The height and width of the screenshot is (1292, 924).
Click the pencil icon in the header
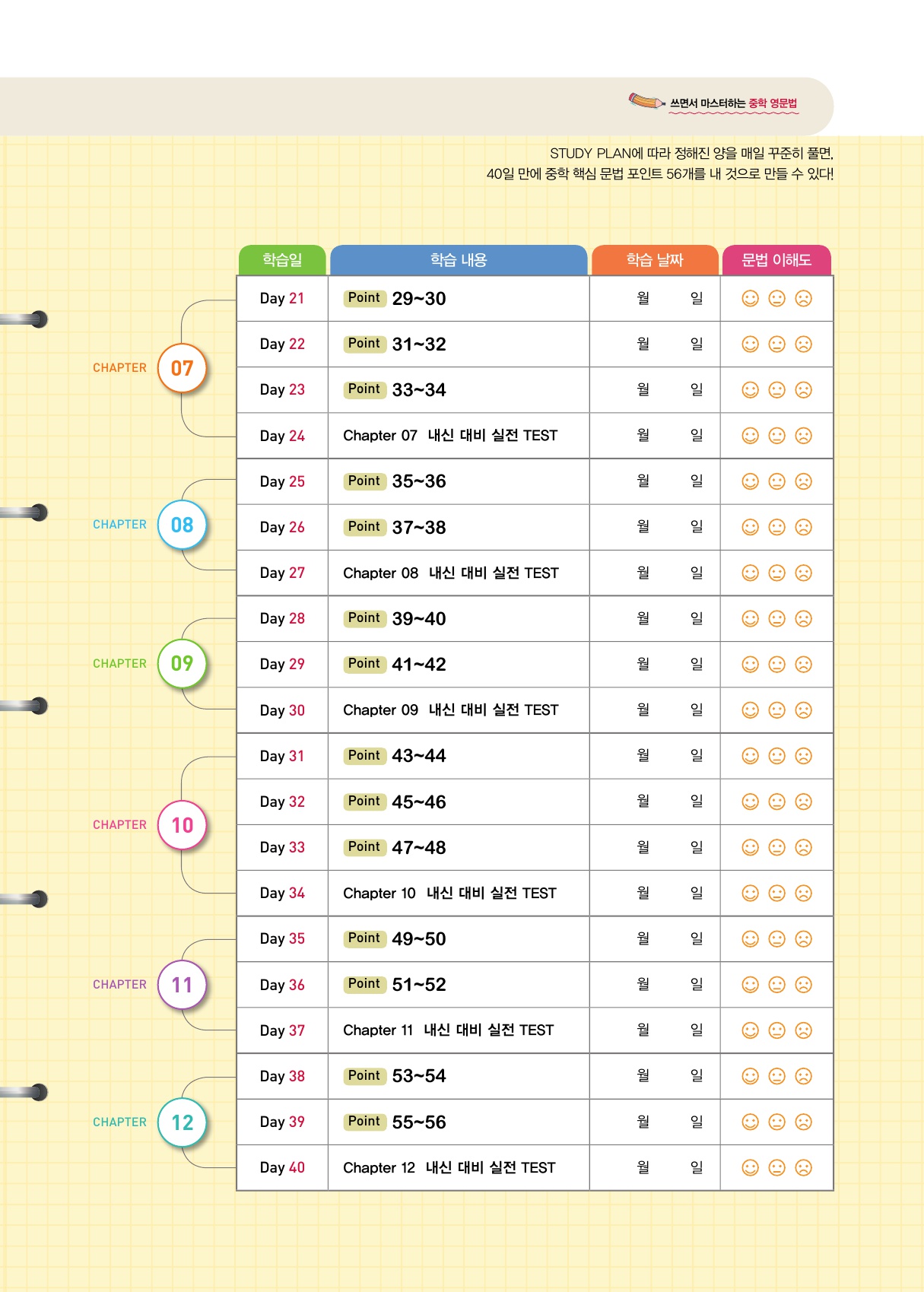[646, 101]
